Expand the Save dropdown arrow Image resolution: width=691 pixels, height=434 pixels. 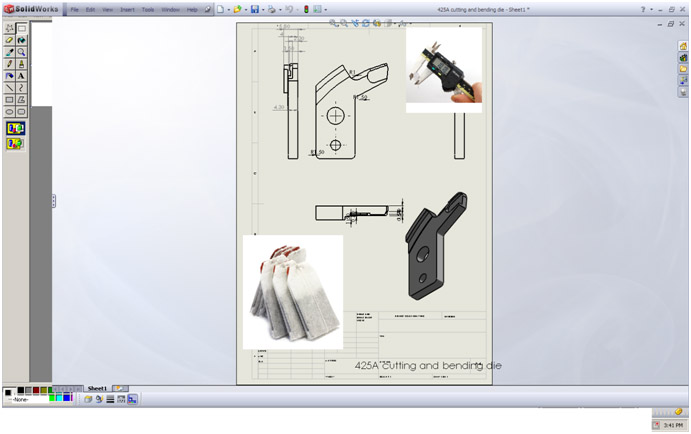[x=263, y=10]
